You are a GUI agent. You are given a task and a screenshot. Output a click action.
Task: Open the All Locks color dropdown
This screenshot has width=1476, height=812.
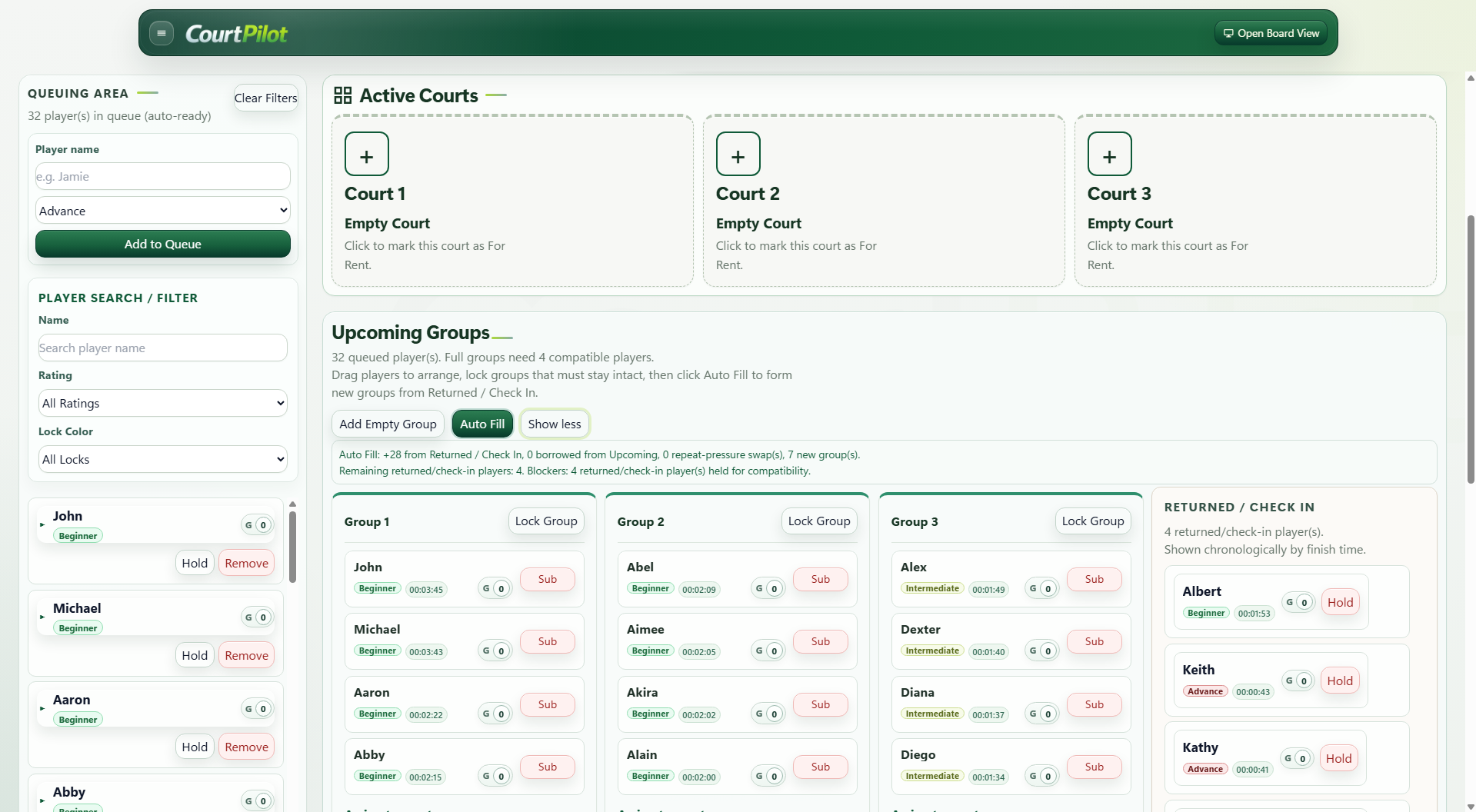(163, 459)
